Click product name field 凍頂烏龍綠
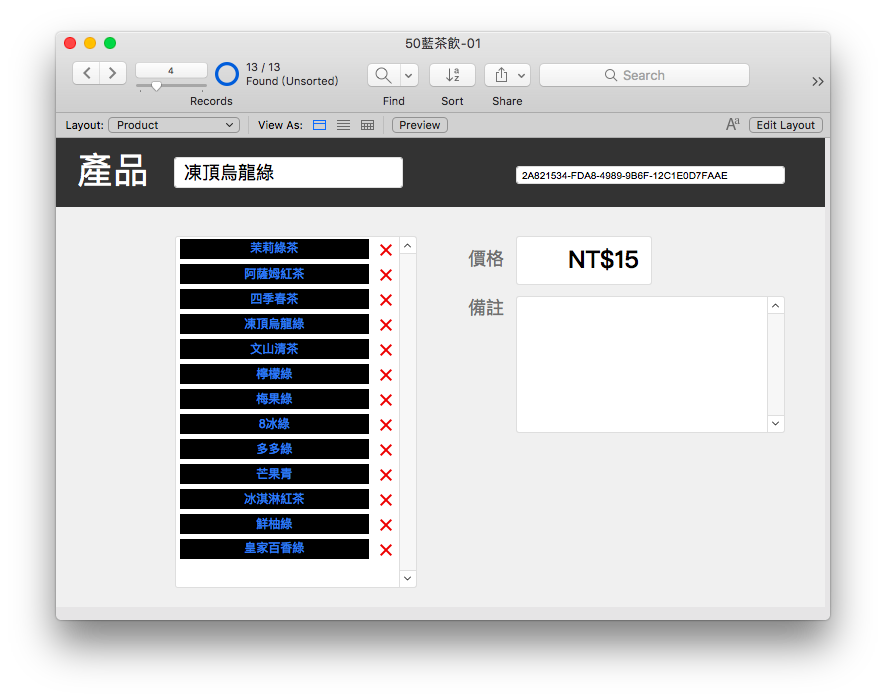 [x=288, y=172]
